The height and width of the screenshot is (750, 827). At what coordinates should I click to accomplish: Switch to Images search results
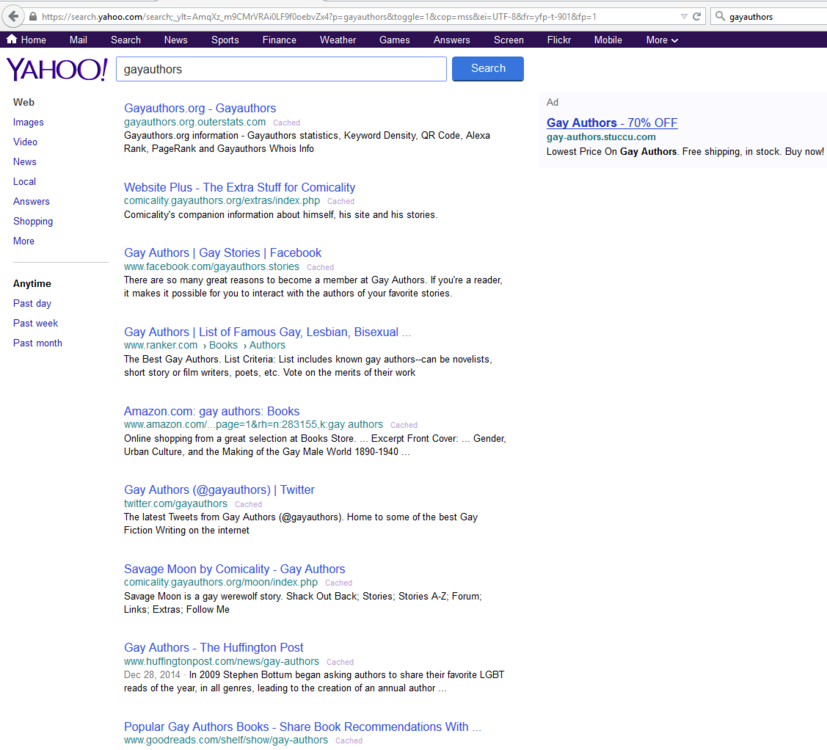point(28,122)
